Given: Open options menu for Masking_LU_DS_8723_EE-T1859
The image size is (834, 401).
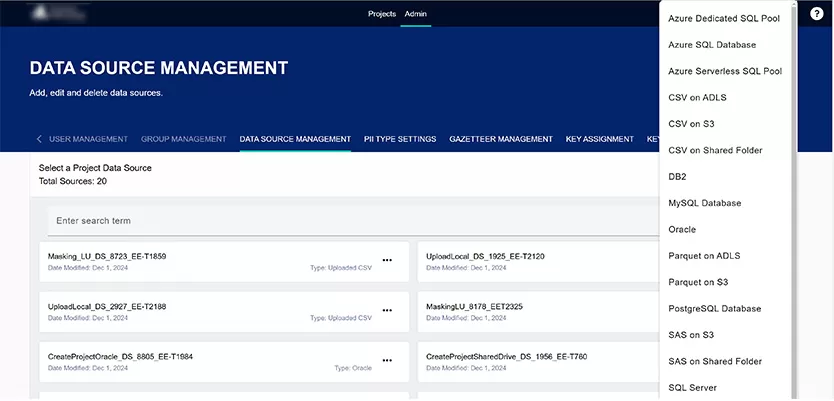Looking at the screenshot, I should (387, 261).
